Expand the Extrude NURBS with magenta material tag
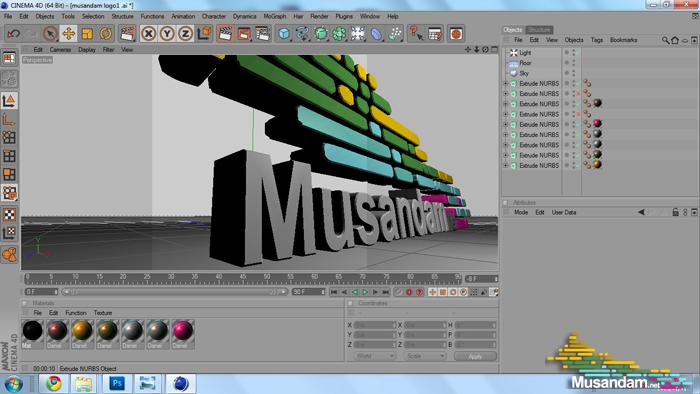 506,124
